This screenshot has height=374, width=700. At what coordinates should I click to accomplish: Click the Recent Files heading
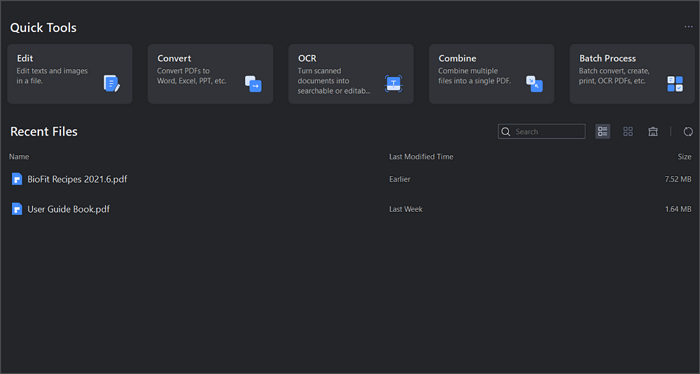(44, 132)
